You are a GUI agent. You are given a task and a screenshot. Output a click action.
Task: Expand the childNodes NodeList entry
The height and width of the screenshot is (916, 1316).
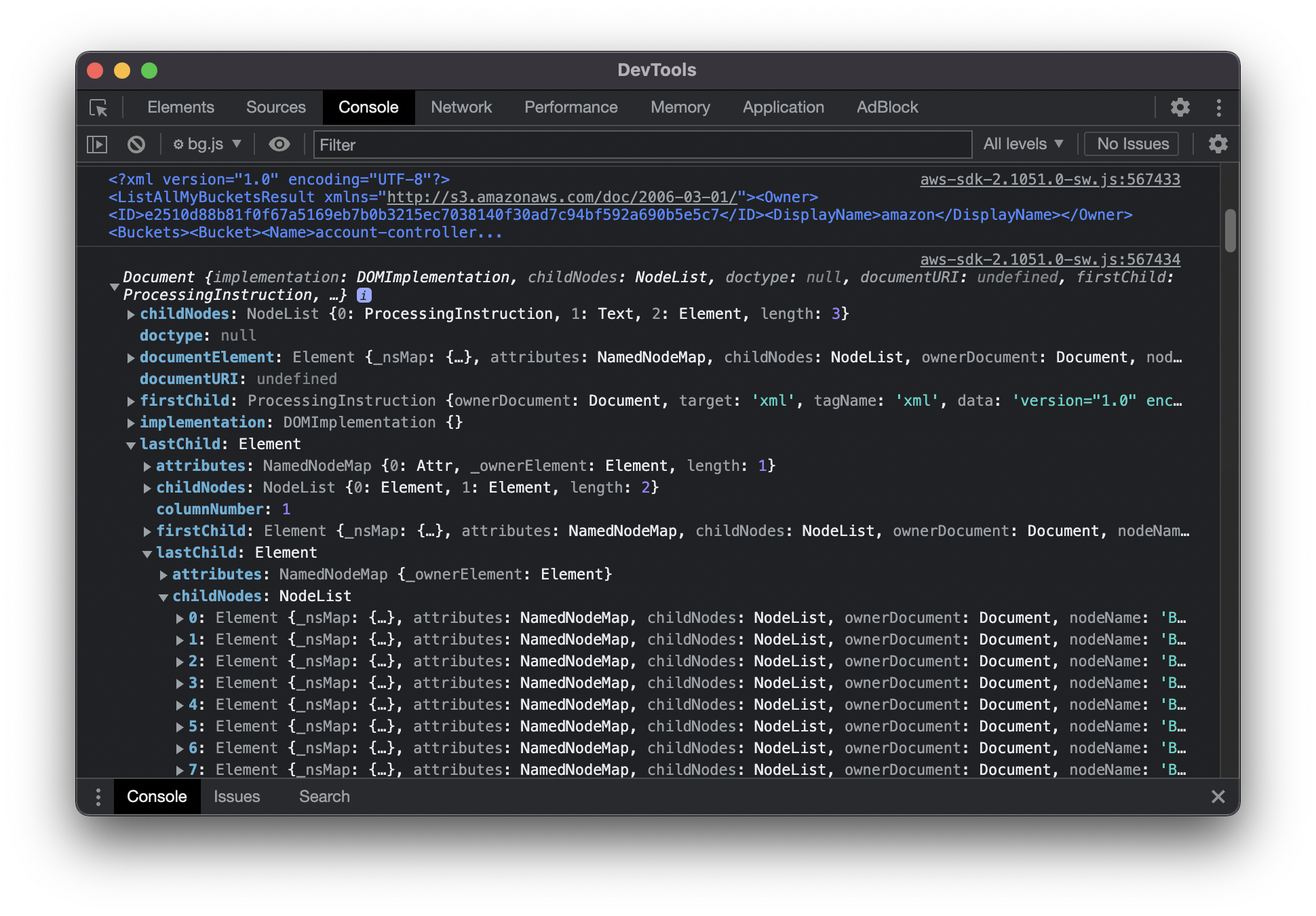pos(130,313)
